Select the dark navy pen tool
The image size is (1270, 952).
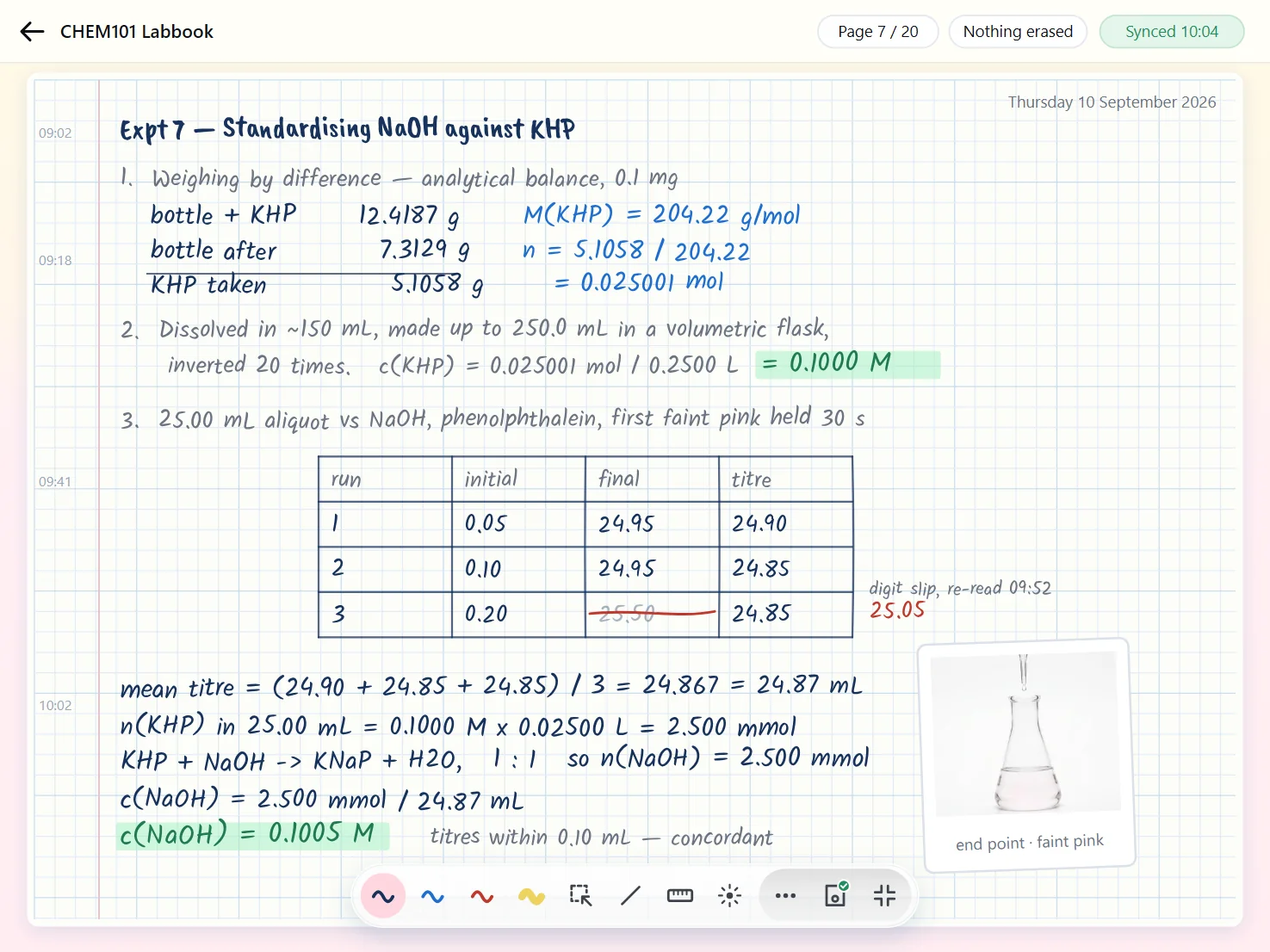383,896
